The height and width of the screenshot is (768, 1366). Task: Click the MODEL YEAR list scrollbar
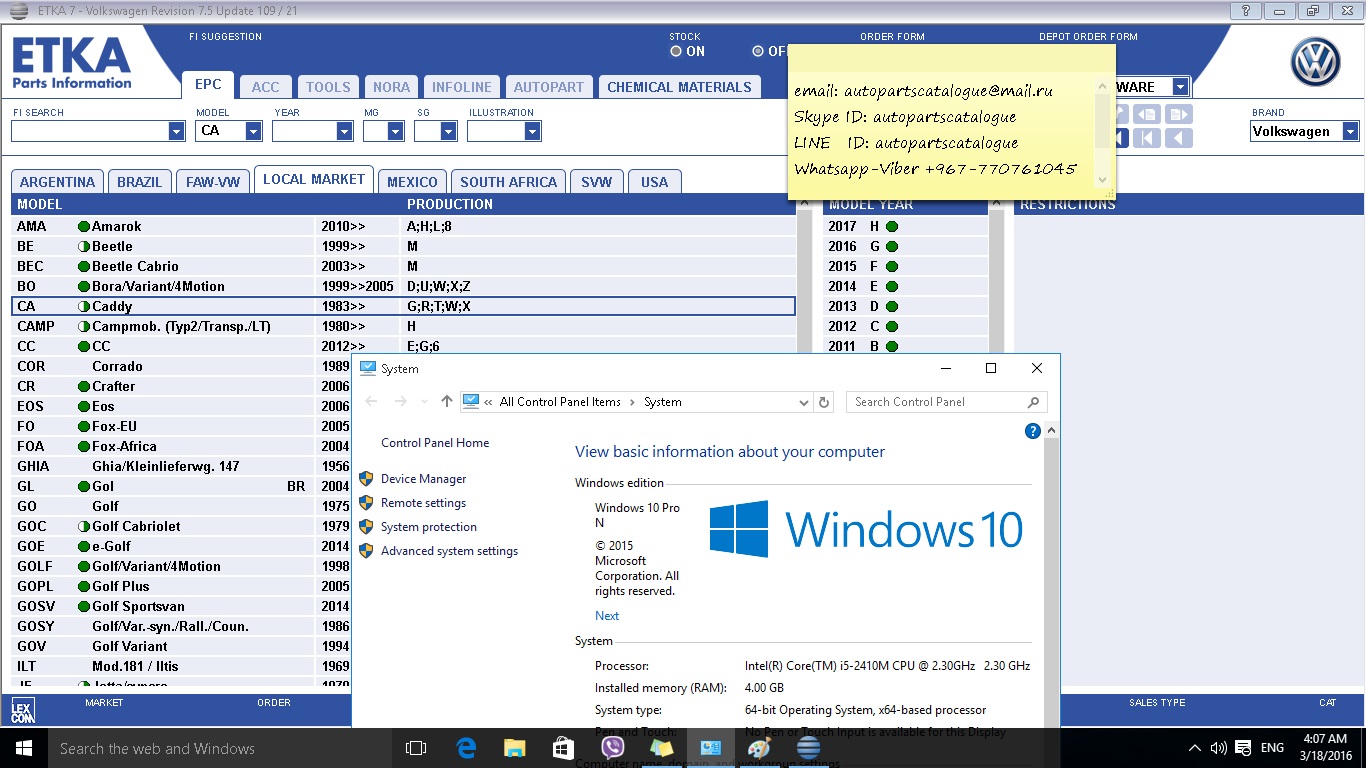[996, 276]
